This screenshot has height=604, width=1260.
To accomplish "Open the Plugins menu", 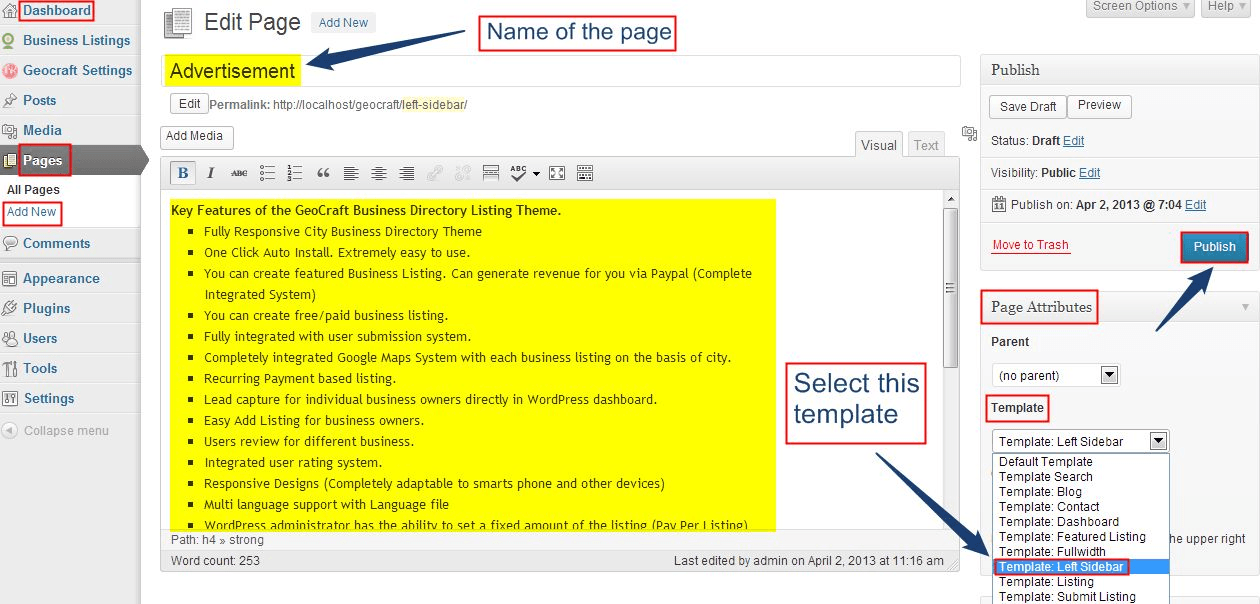I will pyautogui.click(x=47, y=309).
